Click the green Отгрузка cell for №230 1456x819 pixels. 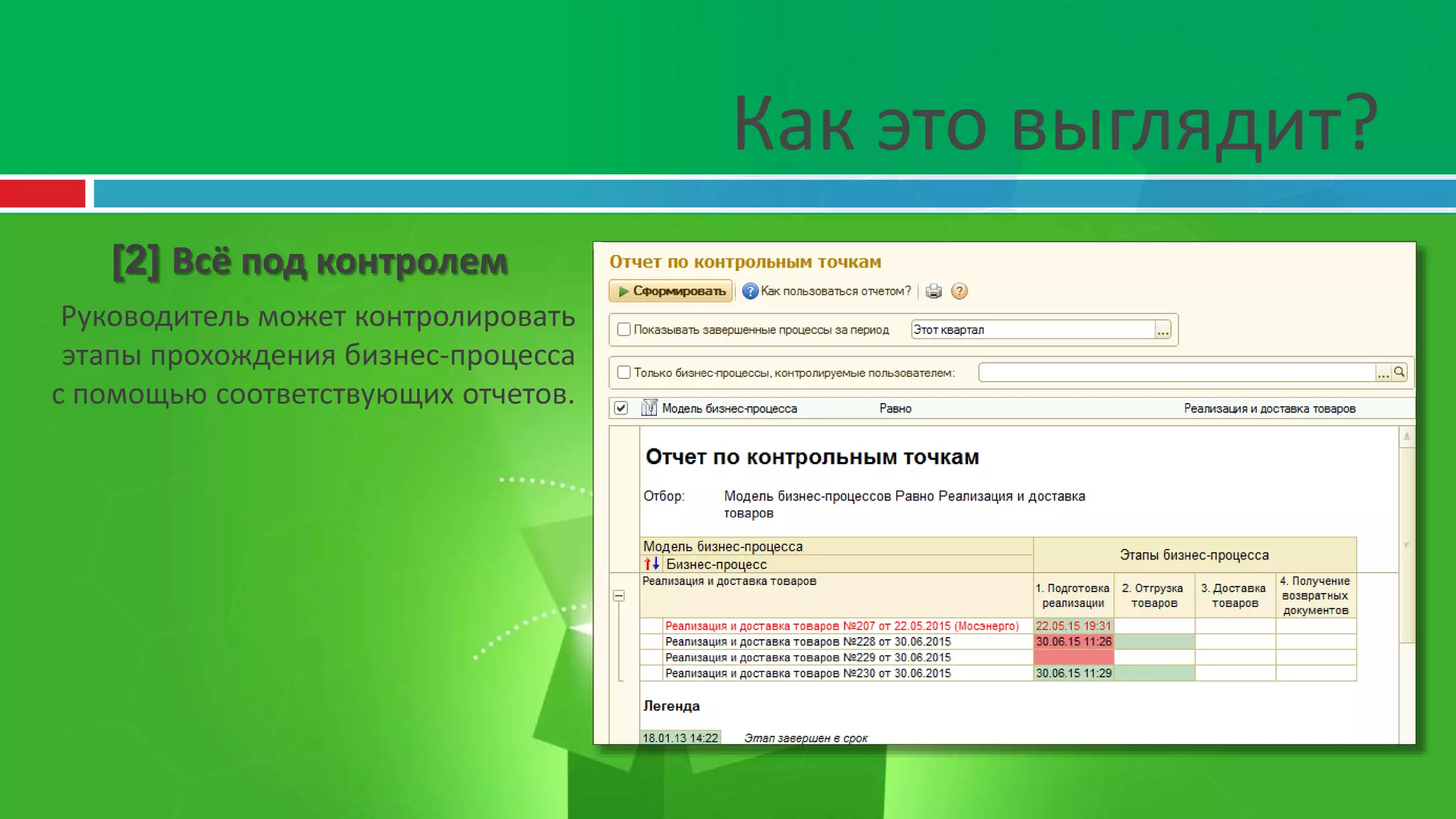1155,673
